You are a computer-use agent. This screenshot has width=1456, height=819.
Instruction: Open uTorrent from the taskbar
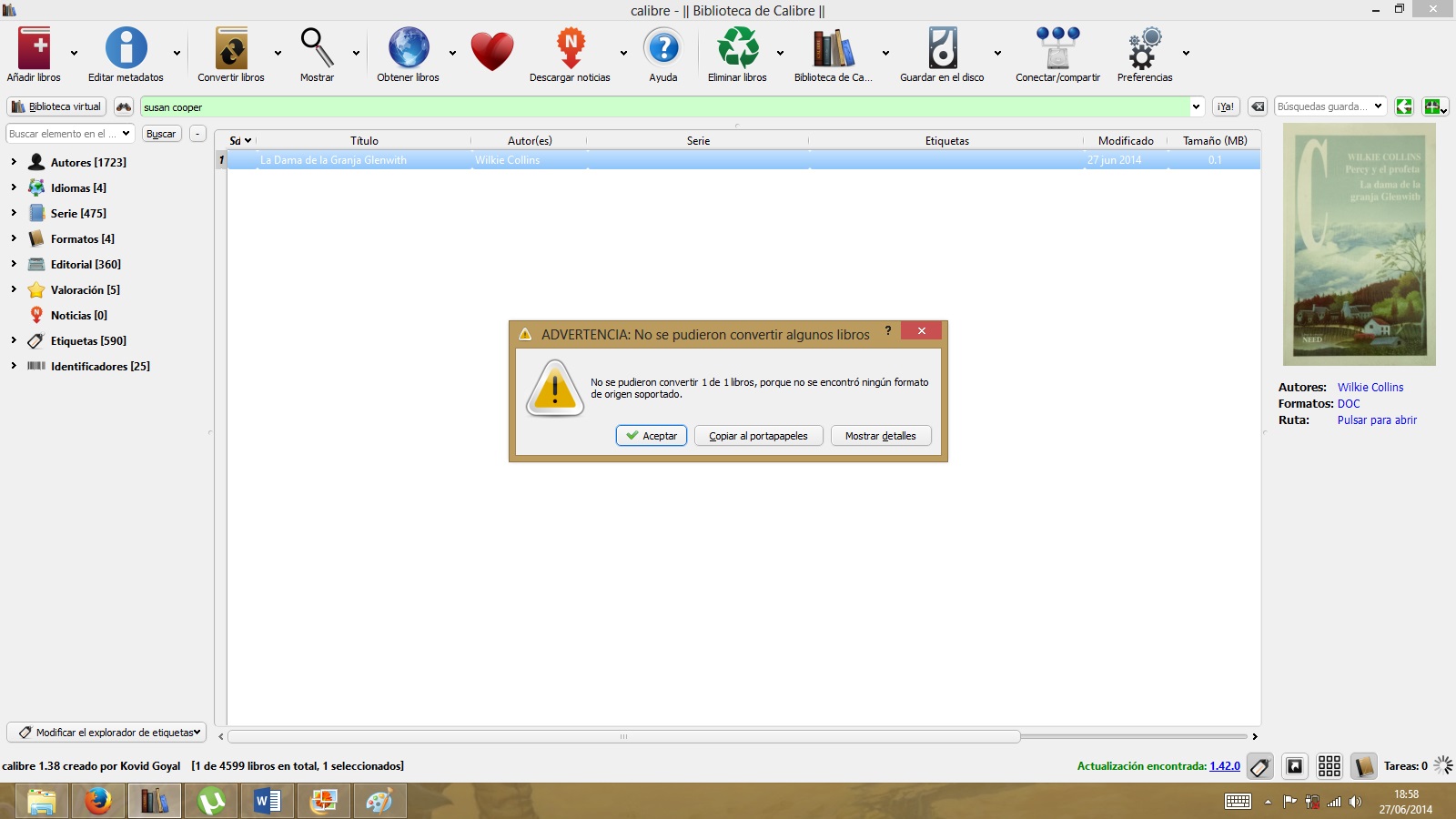tap(211, 801)
